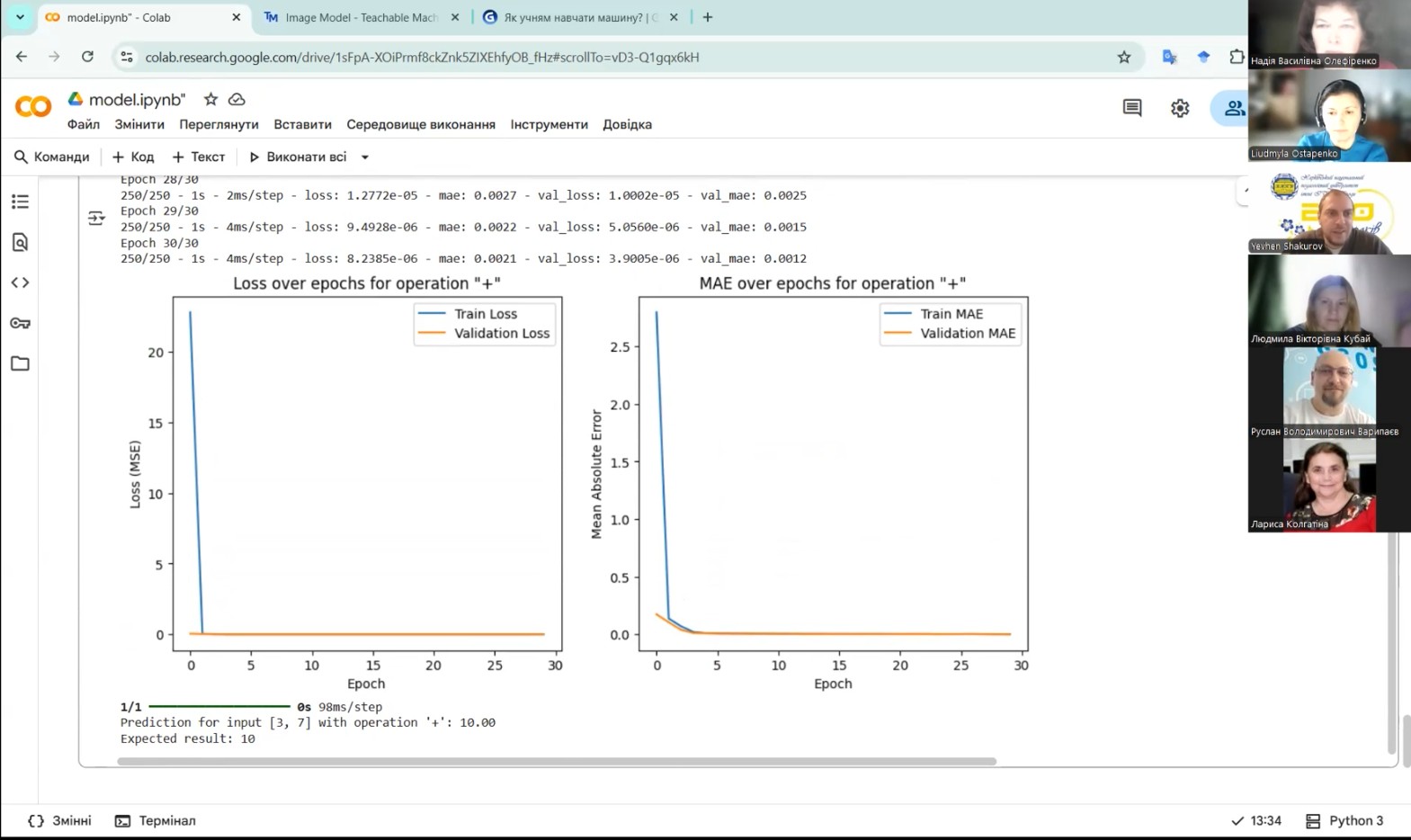Open the share people icon

point(1233,108)
